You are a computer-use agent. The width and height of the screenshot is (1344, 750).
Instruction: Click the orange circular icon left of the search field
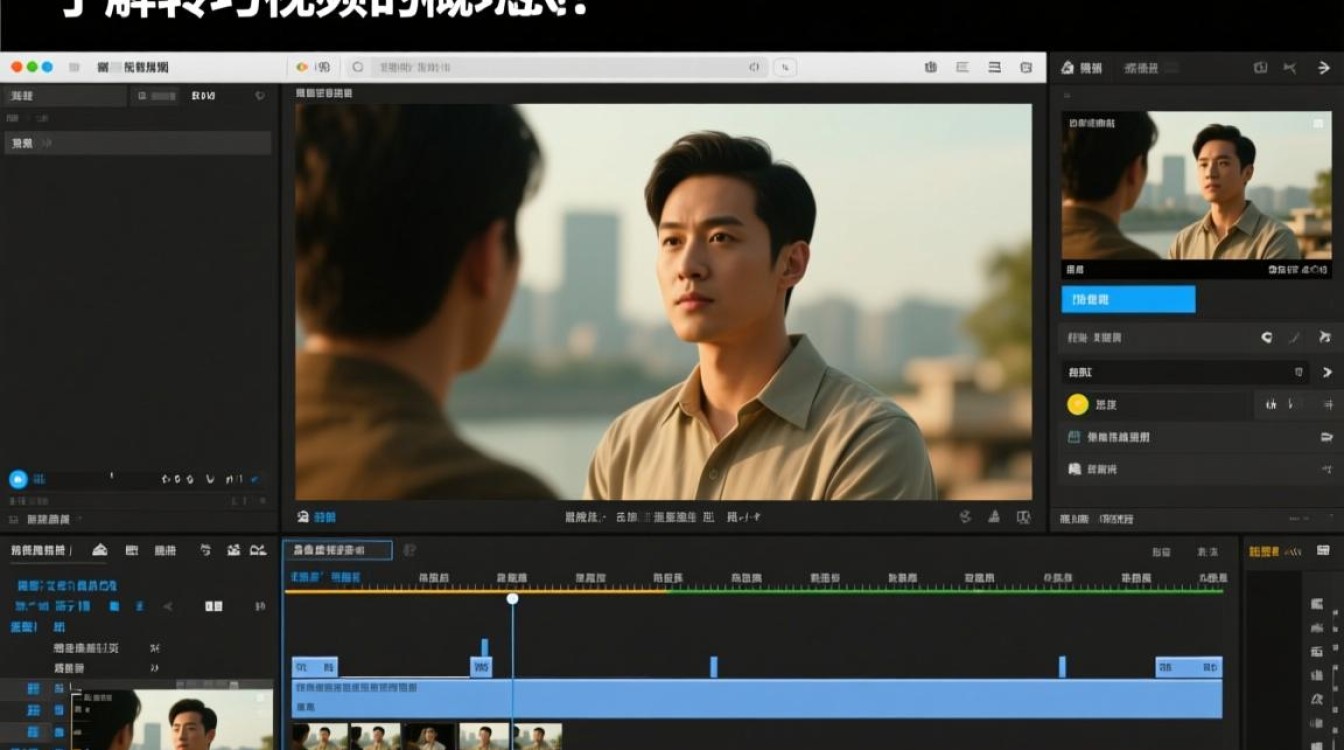[302, 67]
